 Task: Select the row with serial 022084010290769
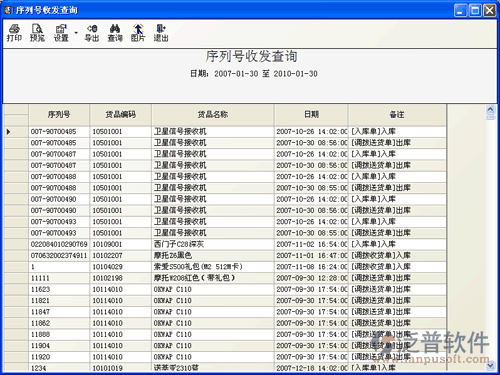(225, 244)
